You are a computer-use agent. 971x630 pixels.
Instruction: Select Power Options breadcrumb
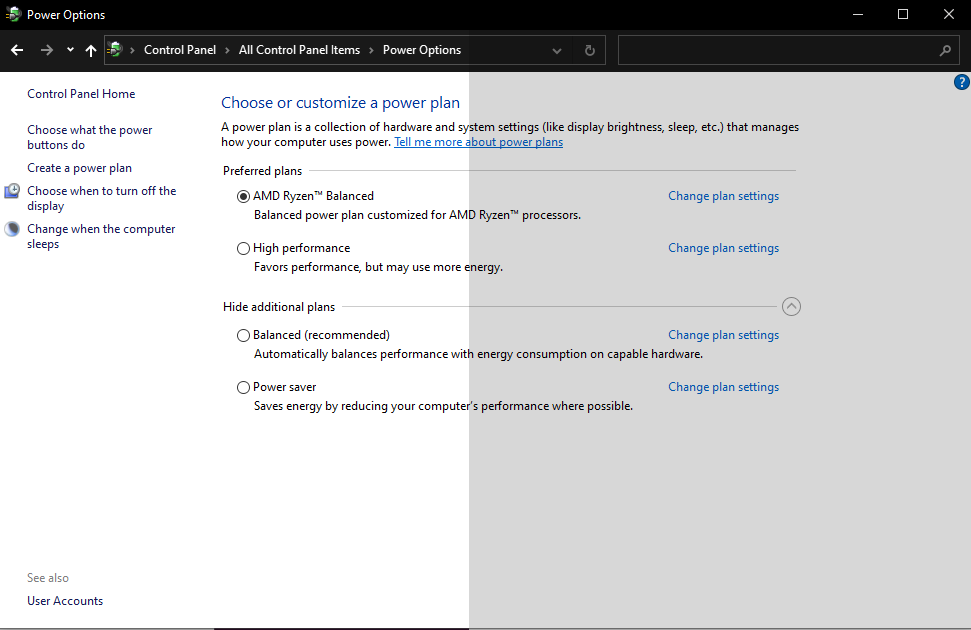coord(422,50)
